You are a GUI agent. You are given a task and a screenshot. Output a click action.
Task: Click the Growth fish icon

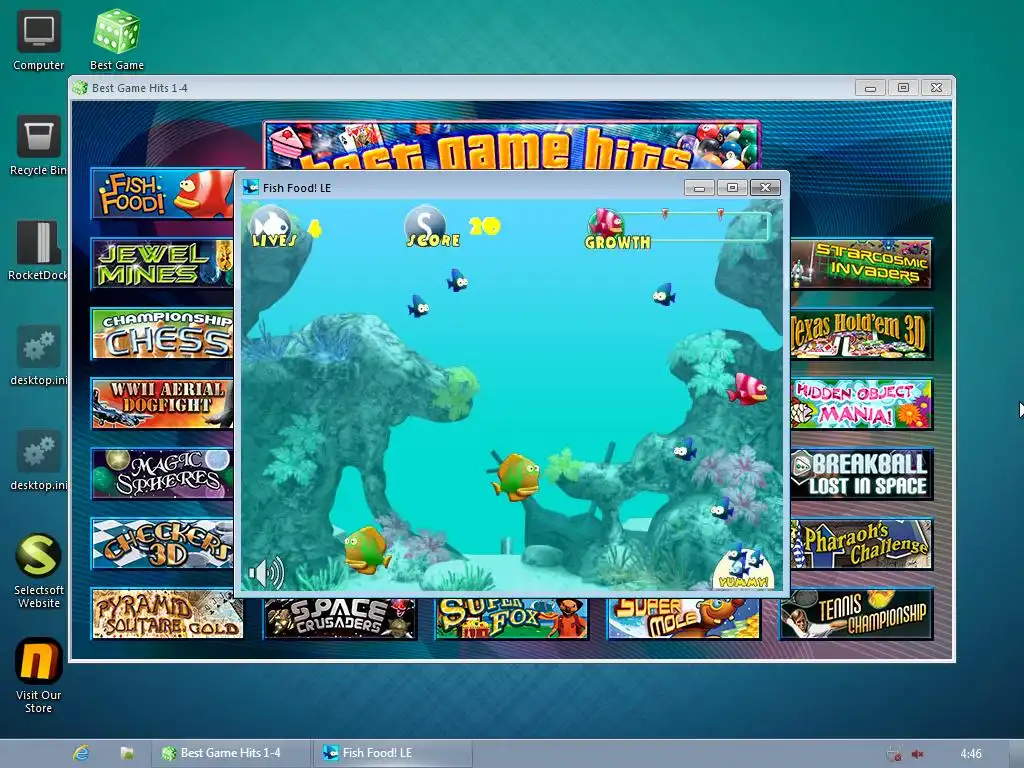point(606,222)
